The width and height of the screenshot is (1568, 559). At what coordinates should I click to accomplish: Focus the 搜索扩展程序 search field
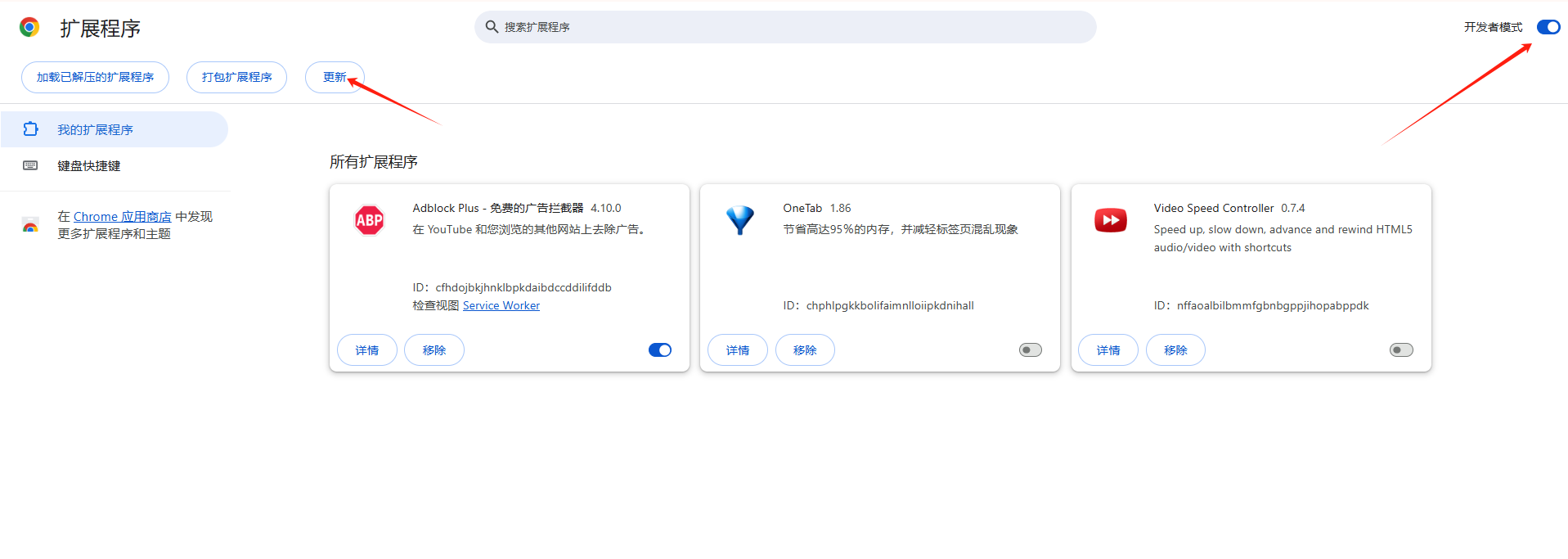(785, 27)
